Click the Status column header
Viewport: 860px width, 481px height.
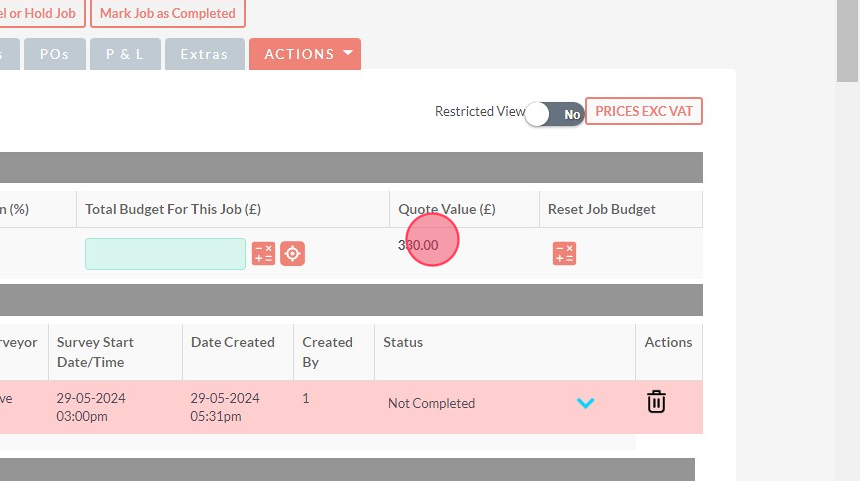(403, 342)
